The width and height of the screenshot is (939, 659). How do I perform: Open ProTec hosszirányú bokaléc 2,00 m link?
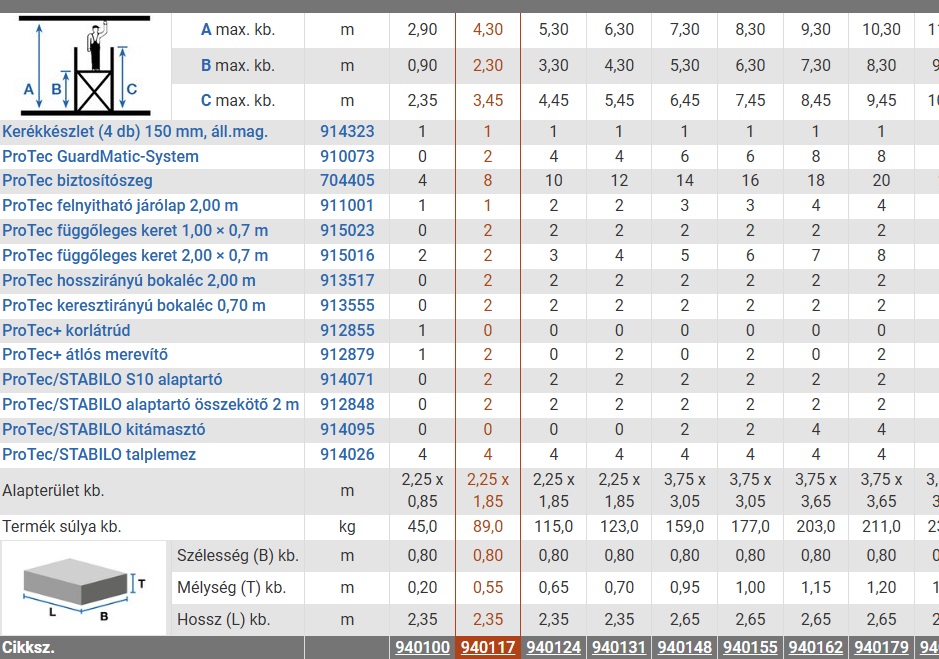129,280
